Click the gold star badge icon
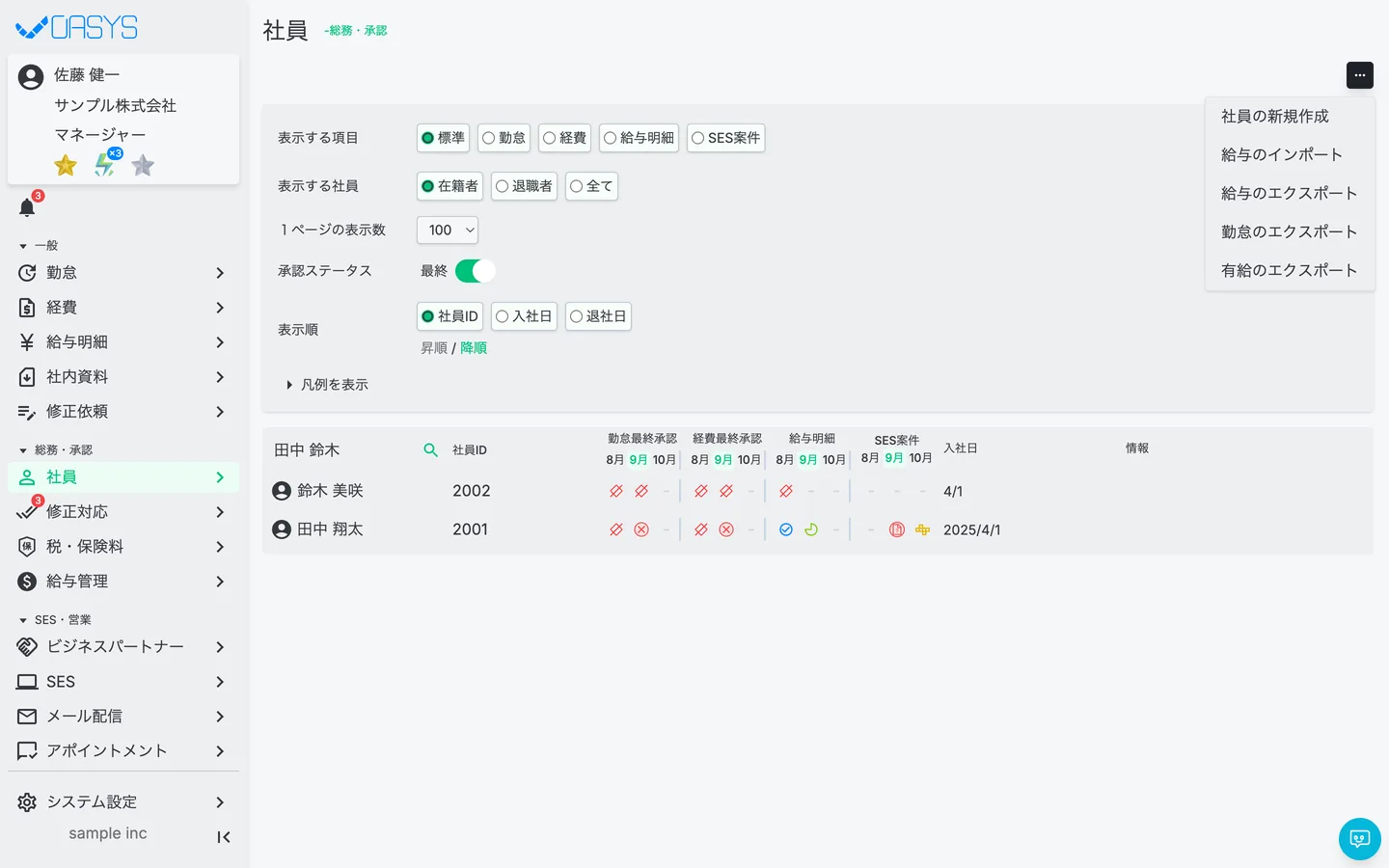 [66, 166]
